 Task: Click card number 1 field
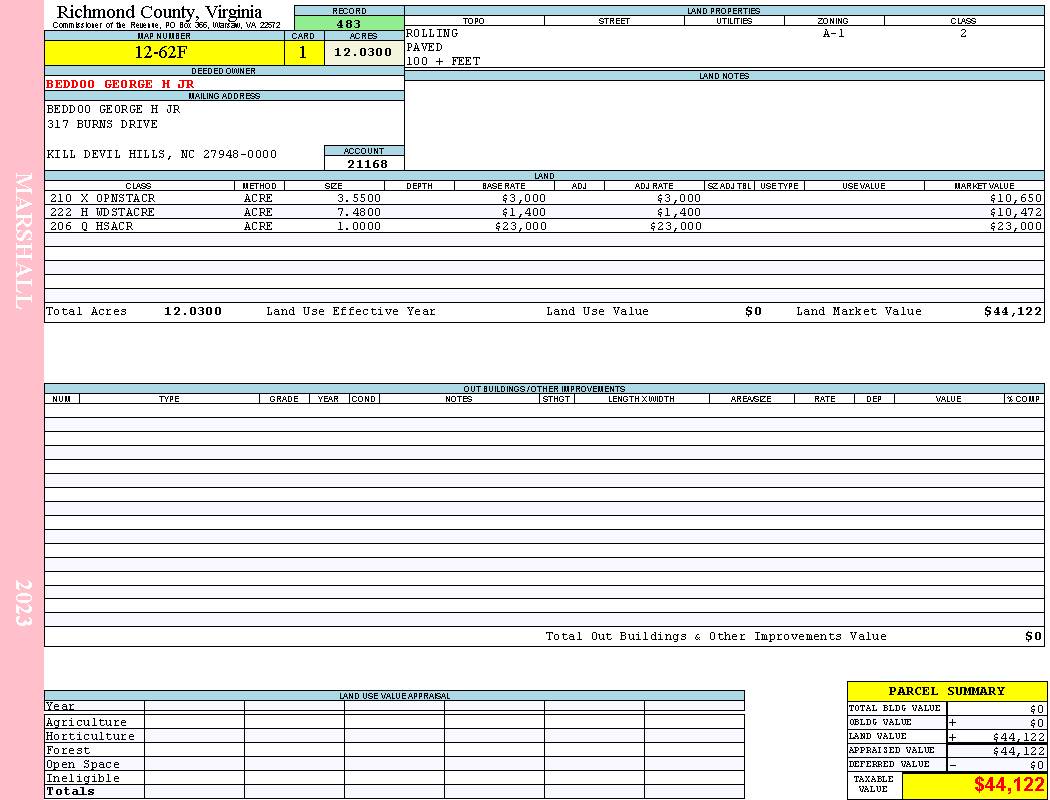tap(303, 52)
